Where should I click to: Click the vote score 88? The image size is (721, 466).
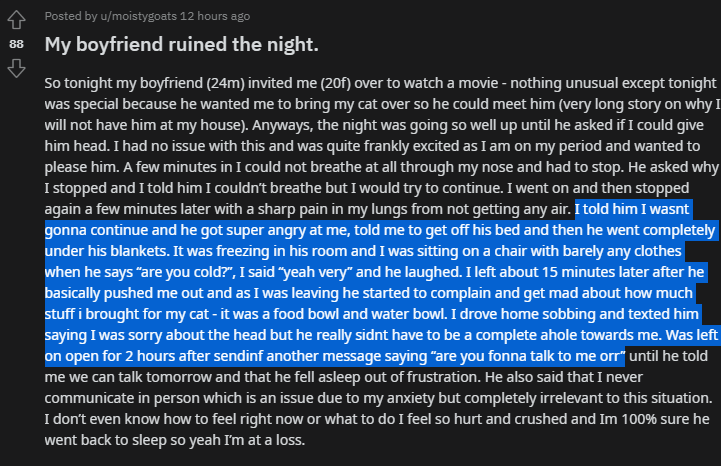point(16,44)
